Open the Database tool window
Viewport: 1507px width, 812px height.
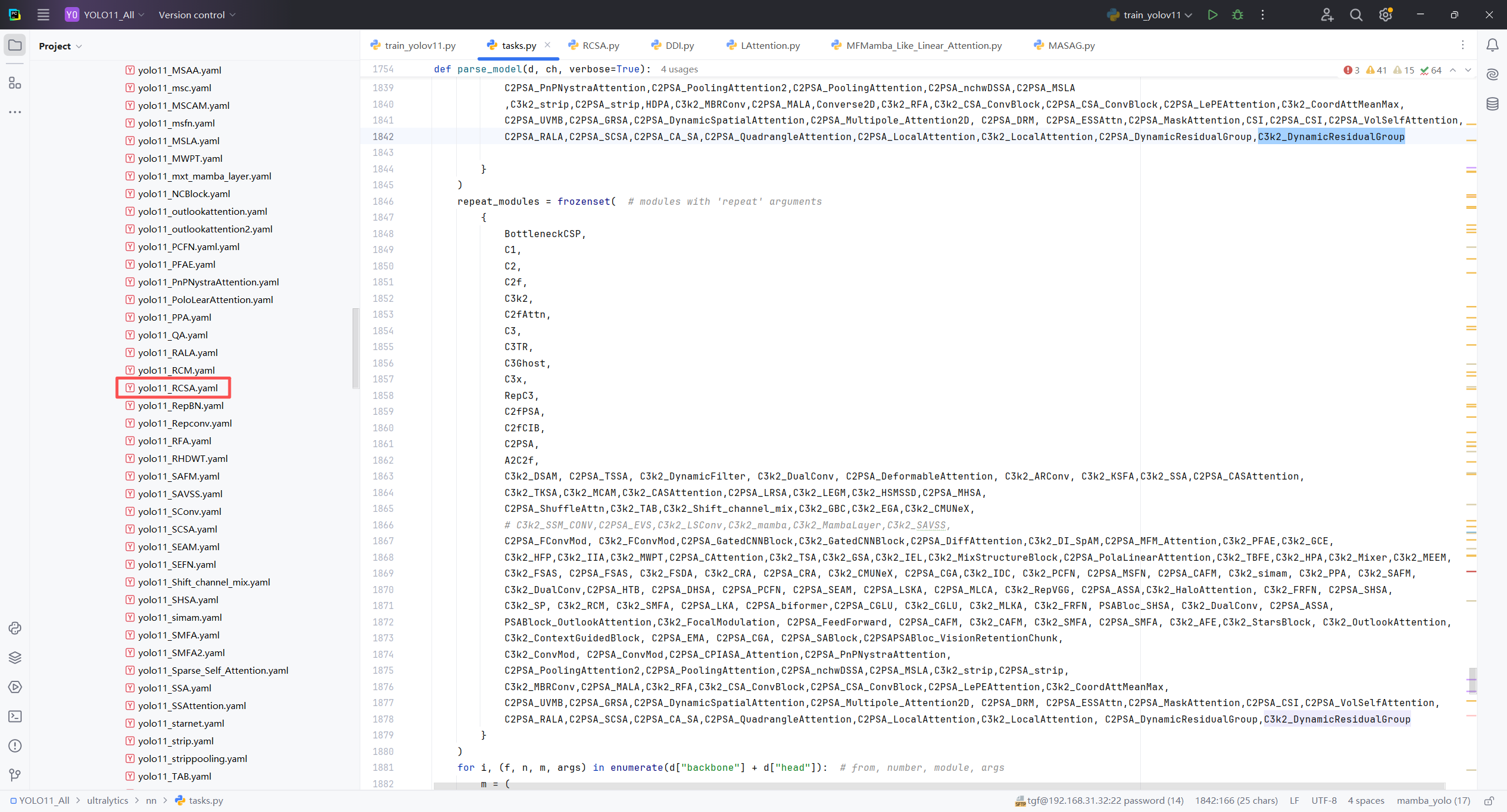click(1492, 104)
